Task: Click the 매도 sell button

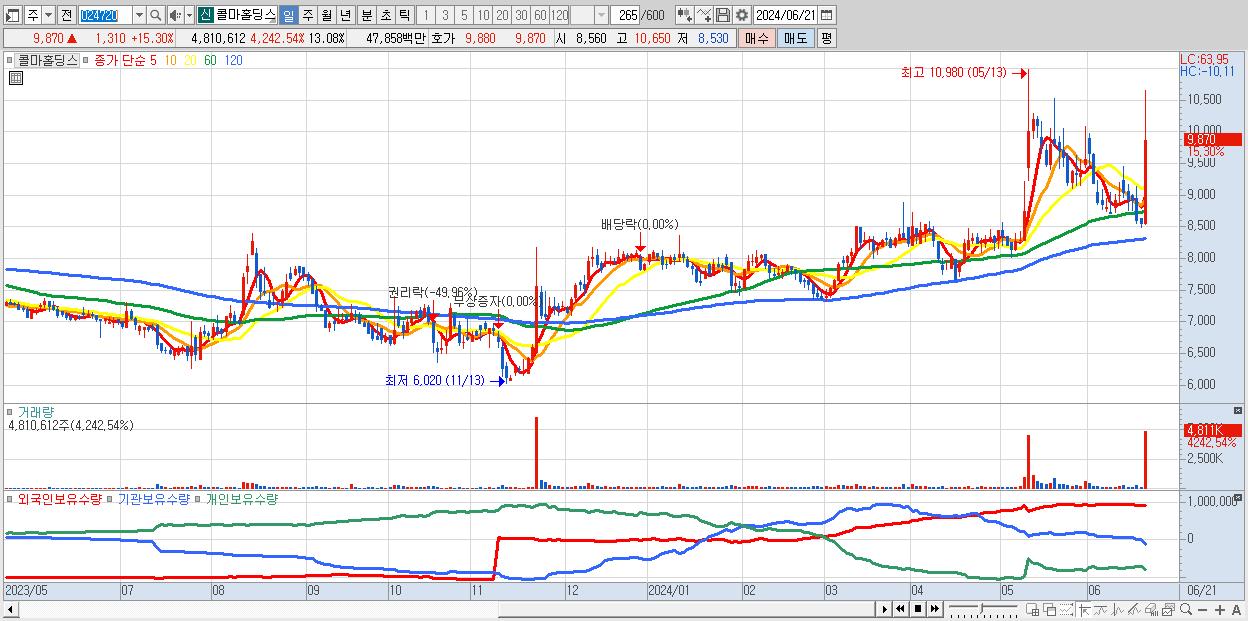Action: click(x=795, y=38)
